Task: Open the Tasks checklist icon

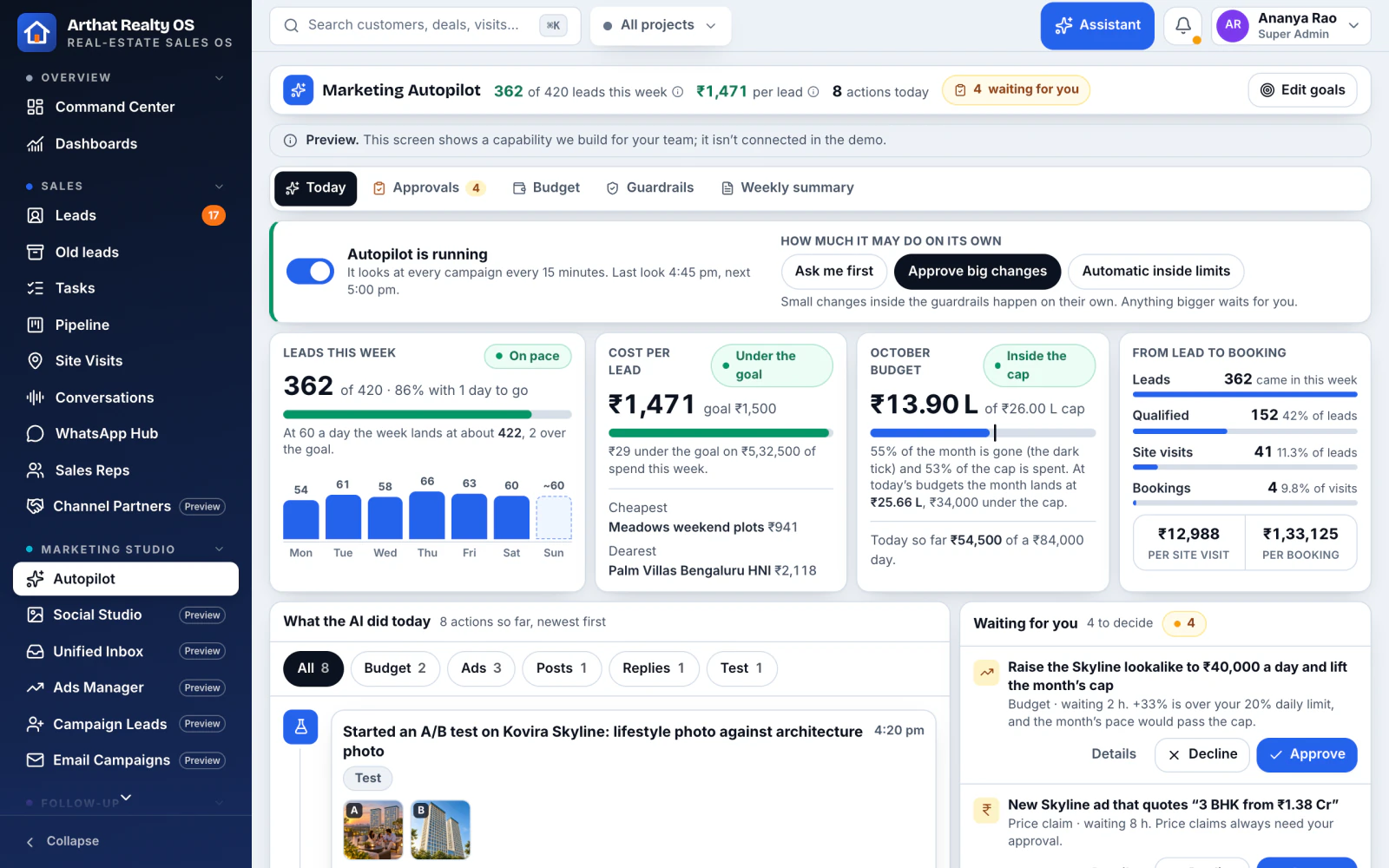Action: point(35,288)
